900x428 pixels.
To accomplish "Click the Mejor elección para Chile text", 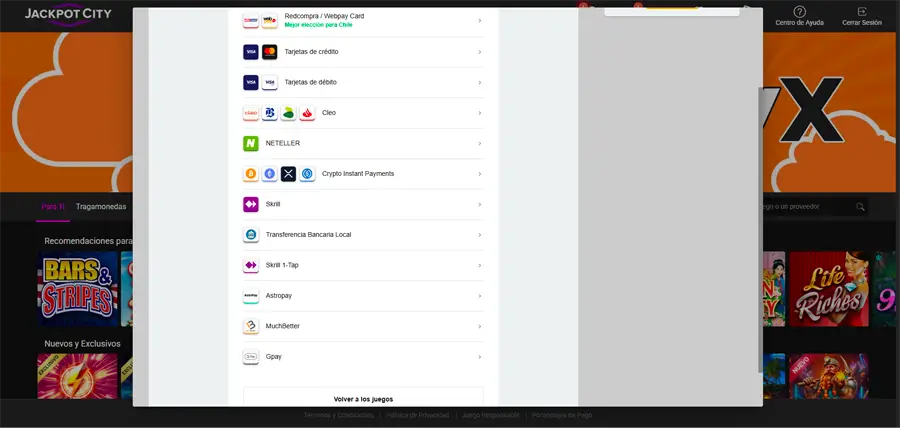I will click(319, 25).
